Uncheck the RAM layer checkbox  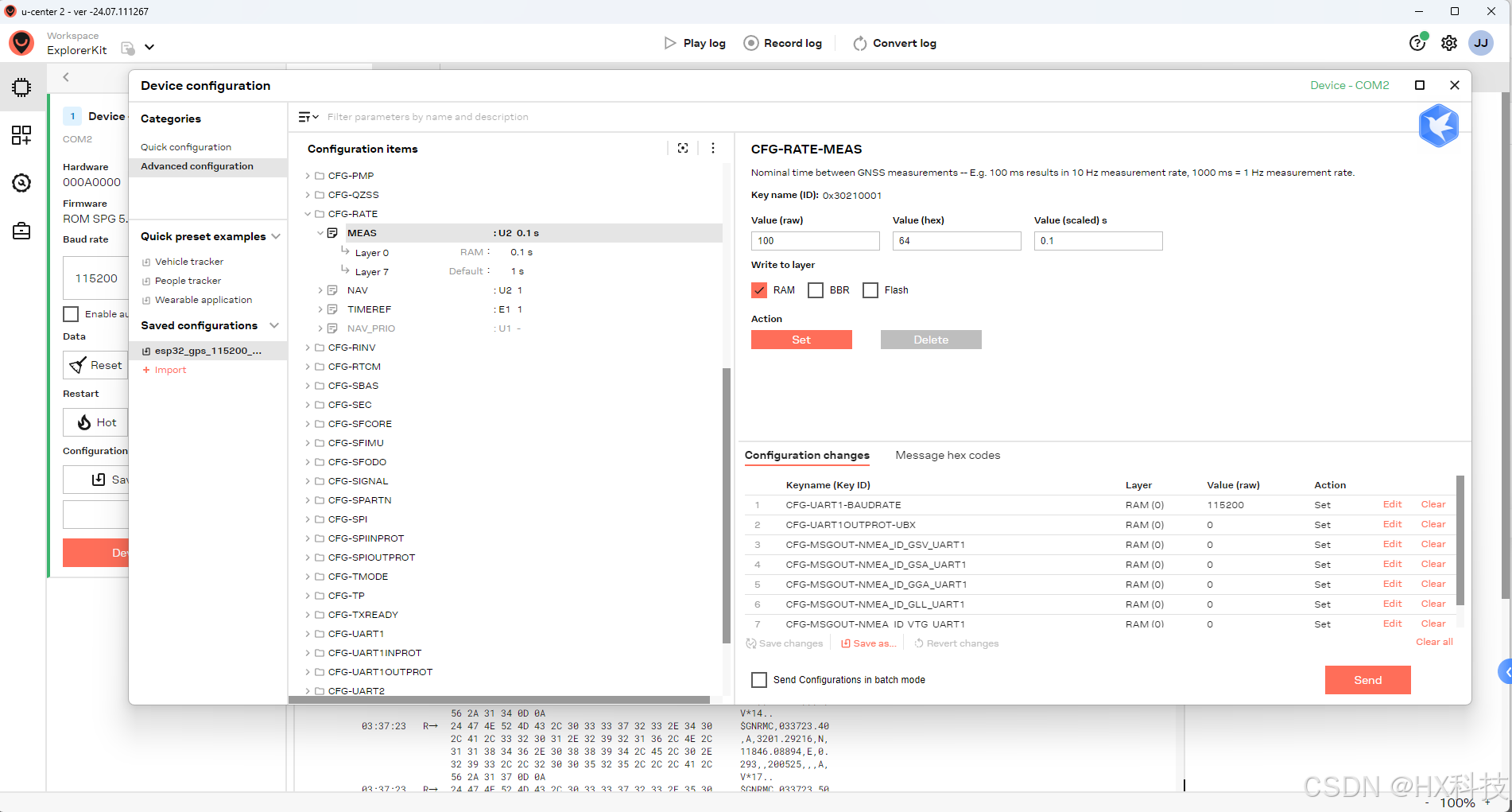(759, 290)
